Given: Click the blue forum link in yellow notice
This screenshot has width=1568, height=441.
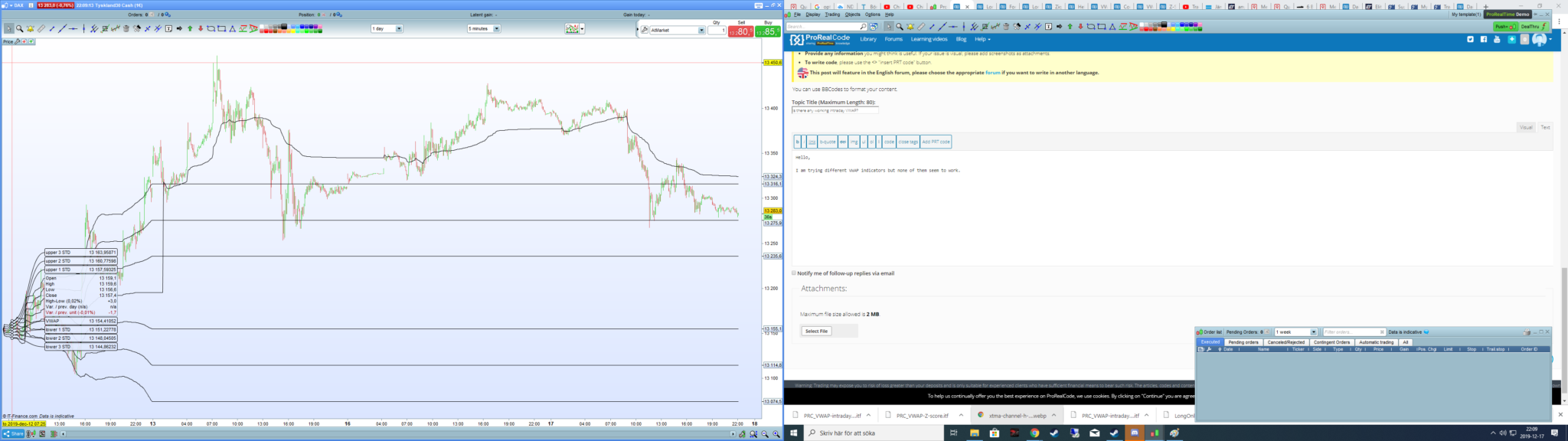Looking at the screenshot, I should tap(993, 73).
